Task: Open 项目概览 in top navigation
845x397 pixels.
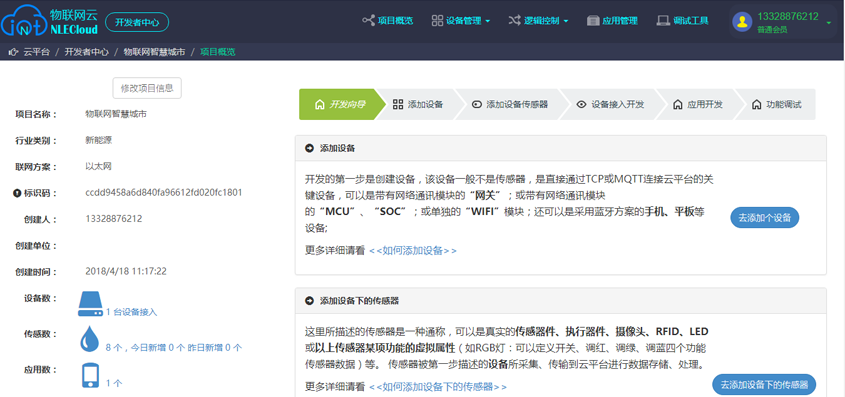Action: pyautogui.click(x=387, y=21)
